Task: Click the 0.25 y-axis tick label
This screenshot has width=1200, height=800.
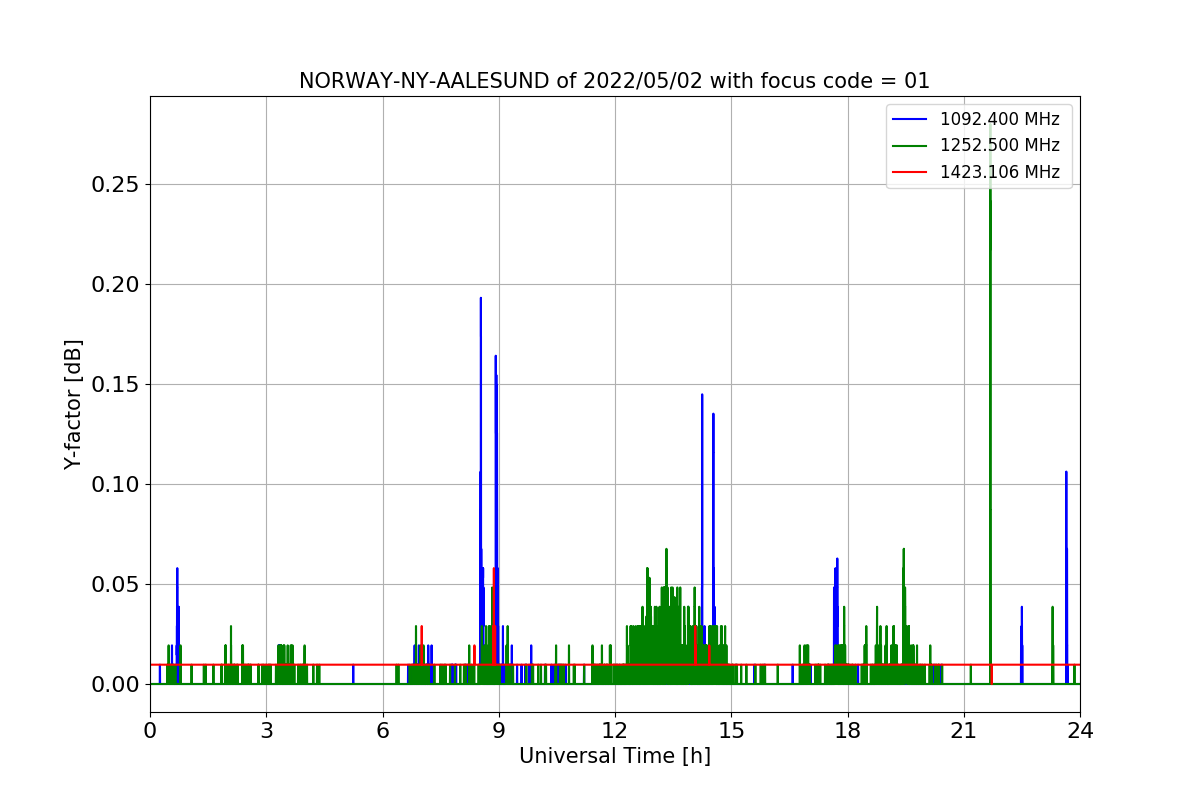Action: [116, 185]
